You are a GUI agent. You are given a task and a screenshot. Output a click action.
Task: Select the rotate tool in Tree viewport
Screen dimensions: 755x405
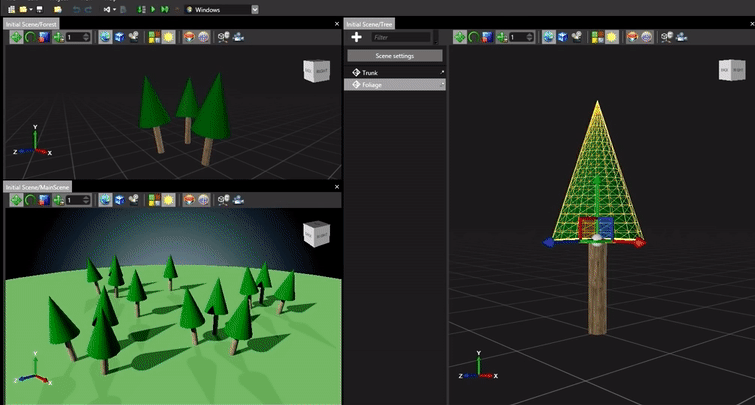[474, 37]
